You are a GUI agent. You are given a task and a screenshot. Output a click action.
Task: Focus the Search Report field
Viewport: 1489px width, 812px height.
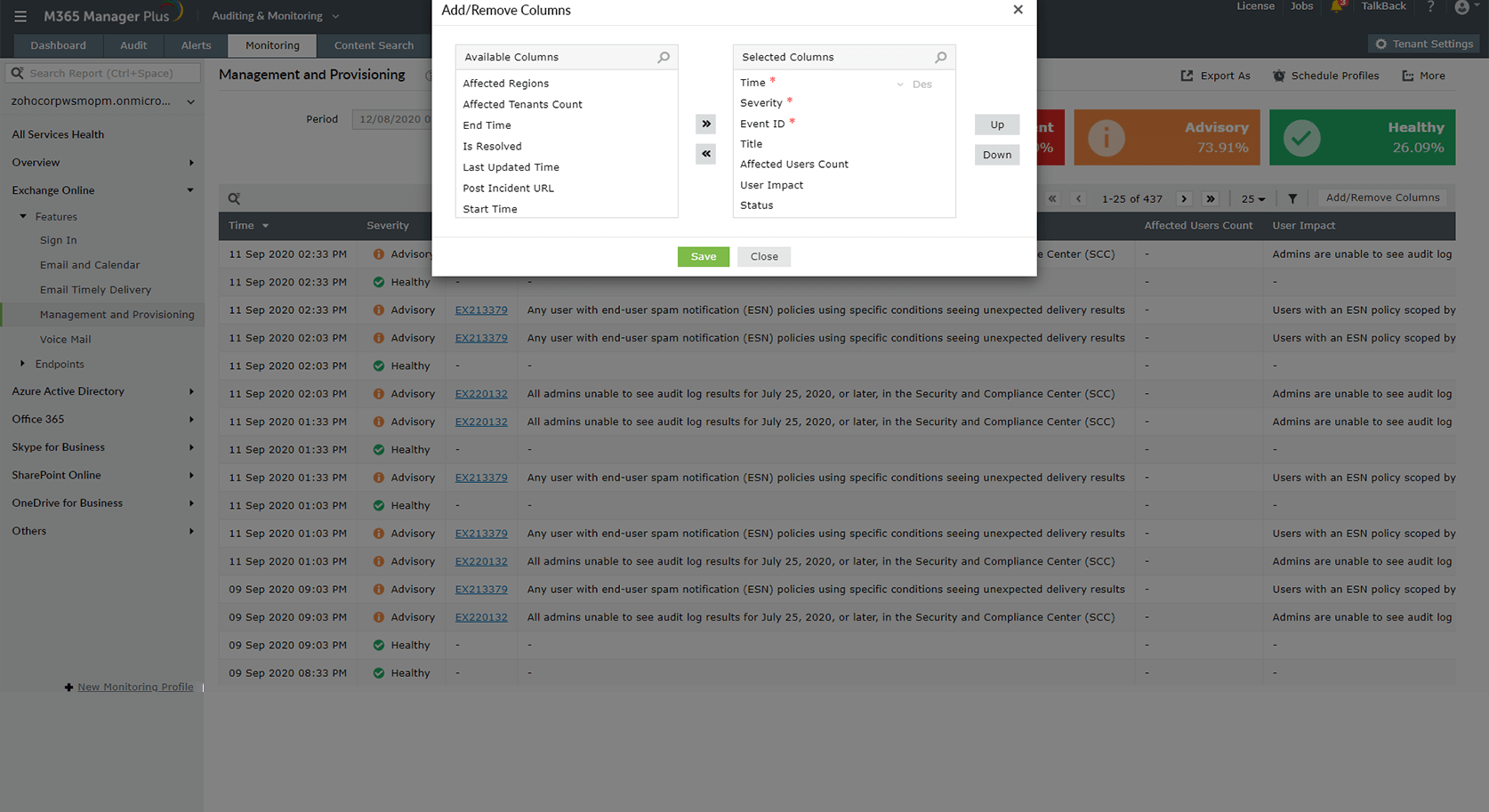click(103, 73)
